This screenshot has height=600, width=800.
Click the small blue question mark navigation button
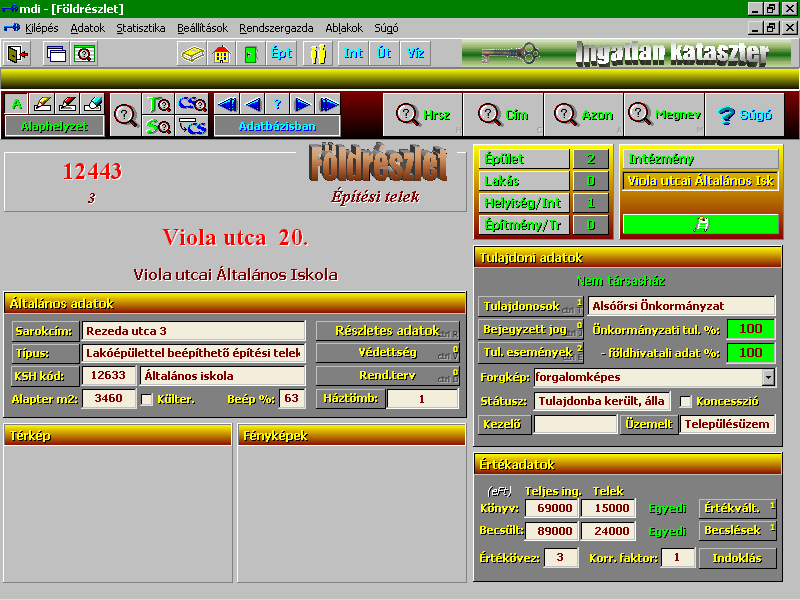[x=278, y=105]
